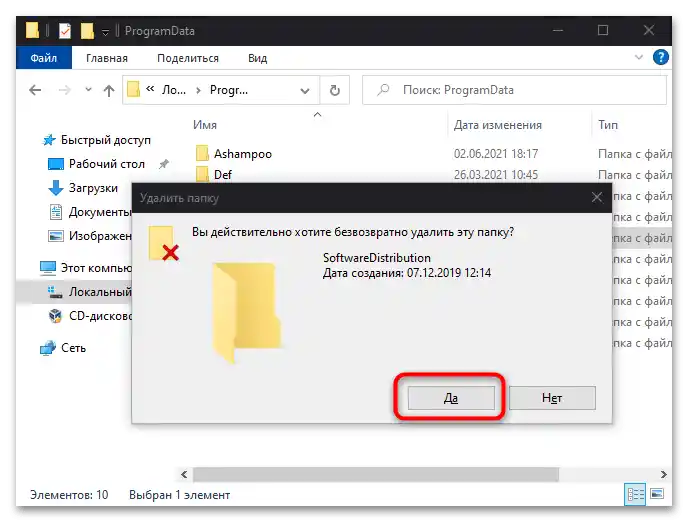The width and height of the screenshot is (688, 522).
Task: Sort by the Имя column header
Action: (x=205, y=125)
